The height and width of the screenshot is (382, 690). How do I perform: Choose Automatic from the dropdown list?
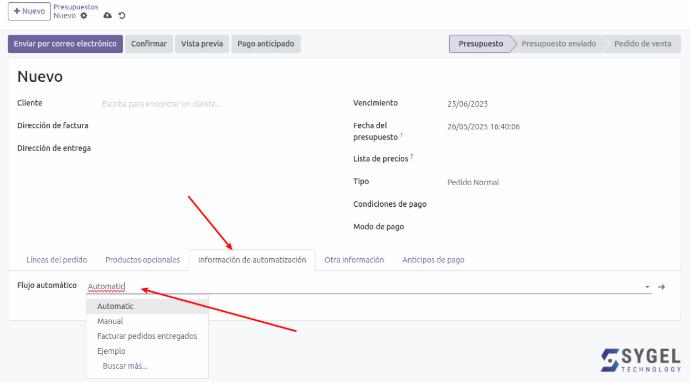147,306
